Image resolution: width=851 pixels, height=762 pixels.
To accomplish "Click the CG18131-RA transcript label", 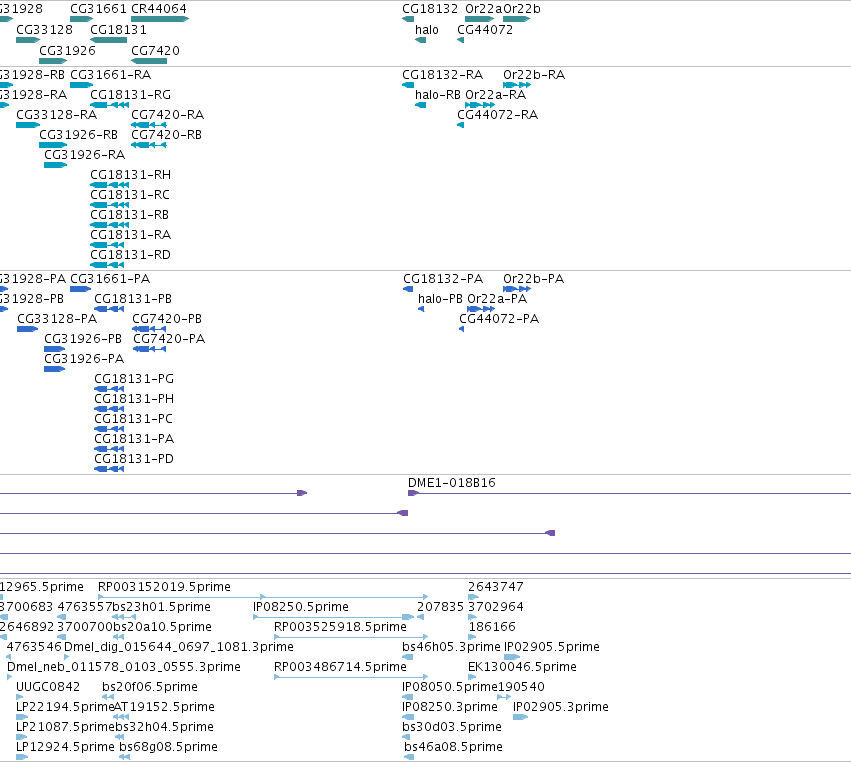I will [x=130, y=235].
